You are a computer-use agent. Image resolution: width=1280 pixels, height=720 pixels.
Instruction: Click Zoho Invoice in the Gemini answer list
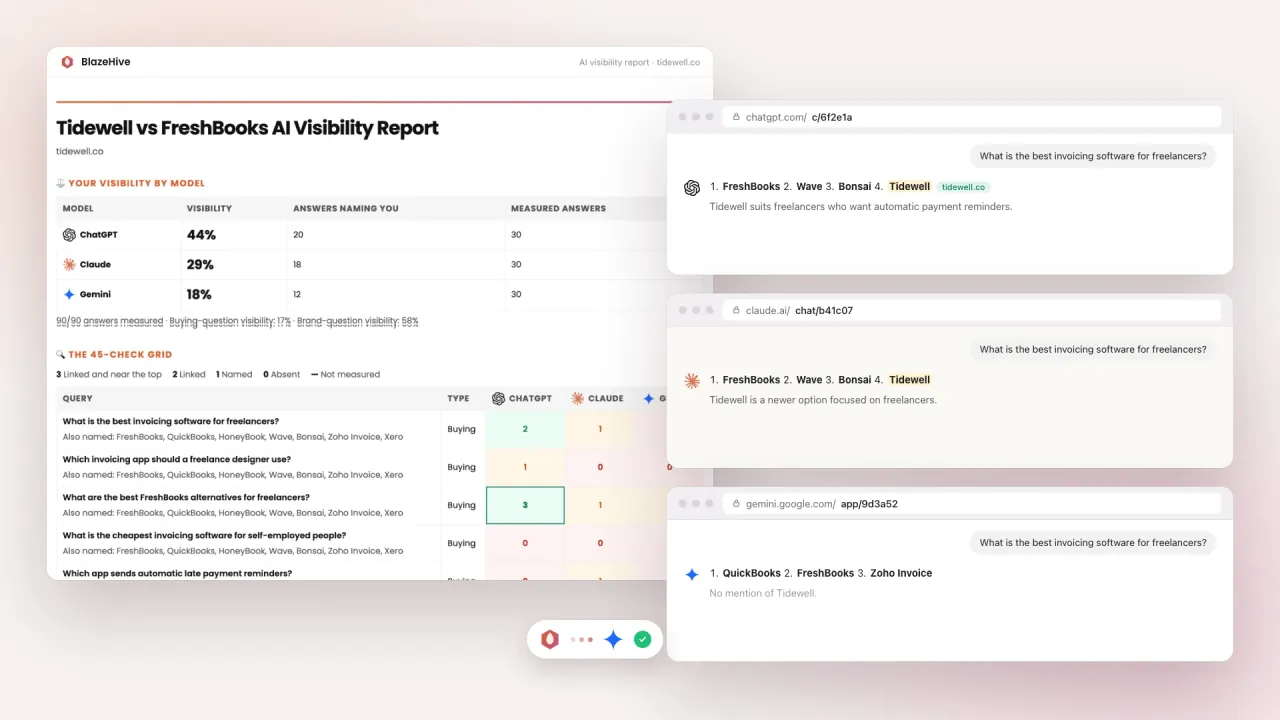pyautogui.click(x=901, y=574)
